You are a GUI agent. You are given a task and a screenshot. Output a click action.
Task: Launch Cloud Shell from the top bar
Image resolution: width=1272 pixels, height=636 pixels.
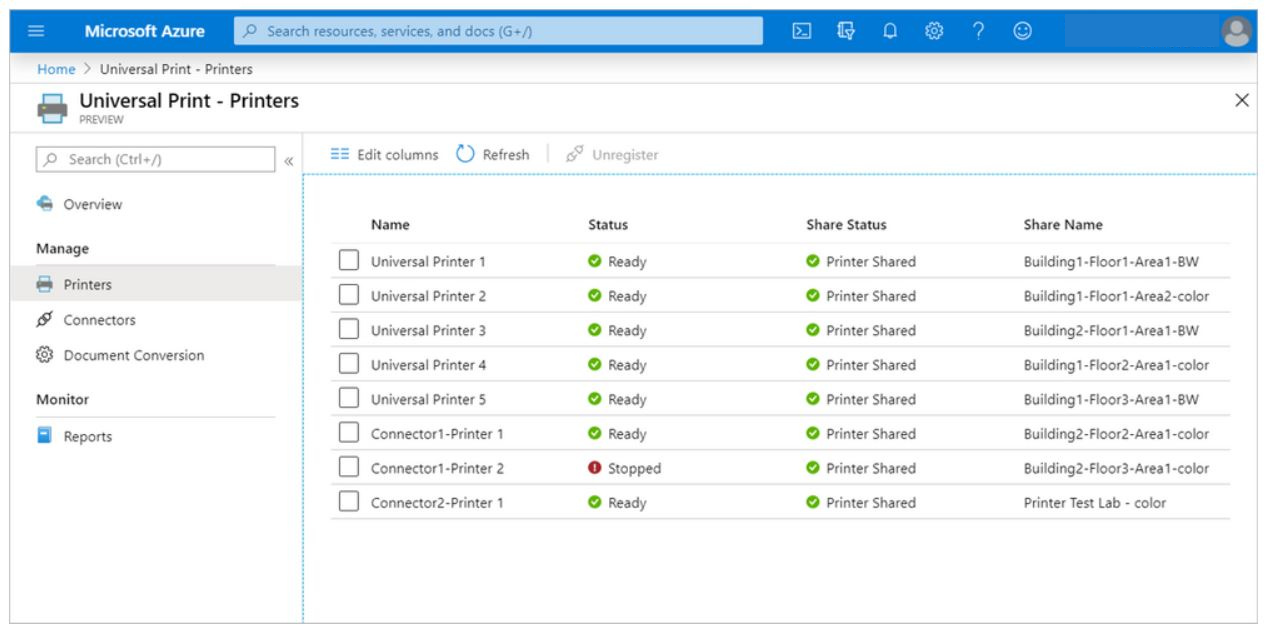(x=801, y=31)
